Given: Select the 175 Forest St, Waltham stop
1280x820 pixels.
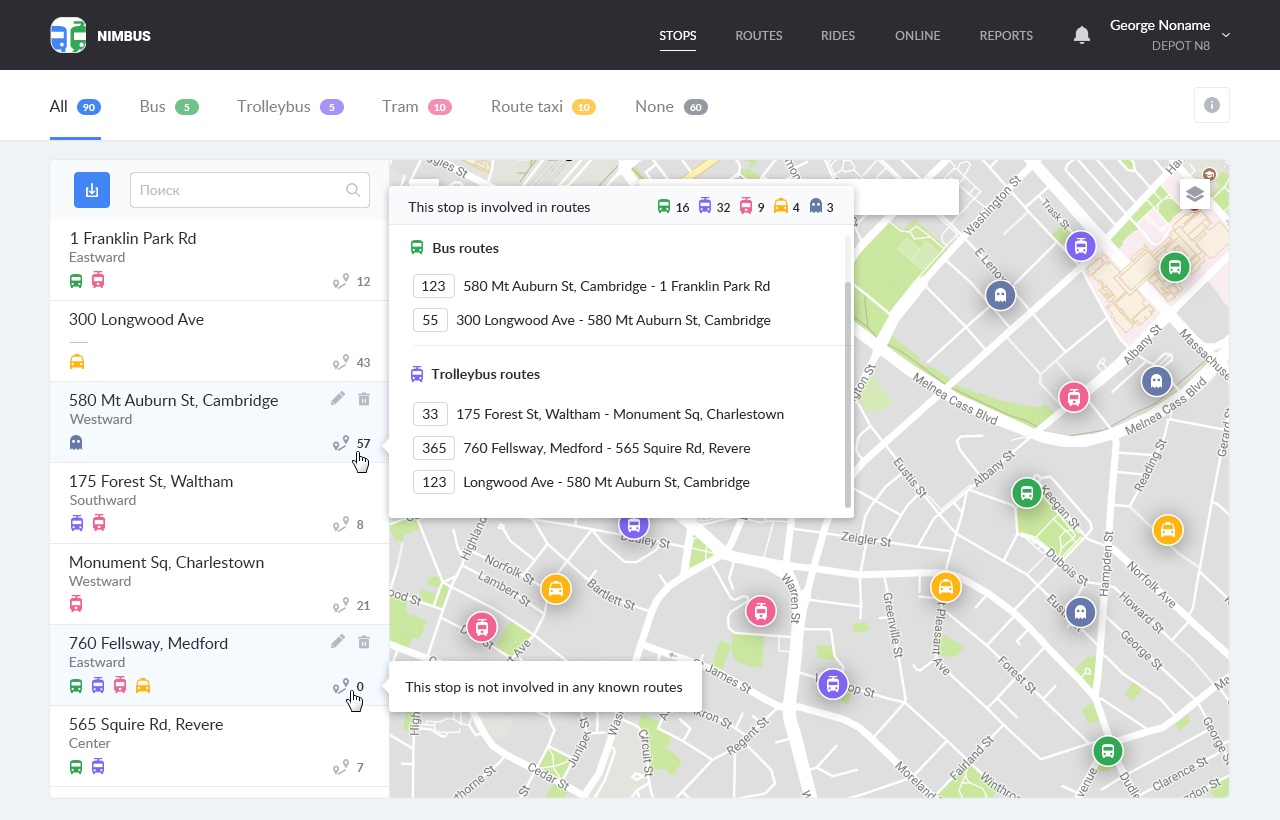Looking at the screenshot, I should [x=151, y=482].
